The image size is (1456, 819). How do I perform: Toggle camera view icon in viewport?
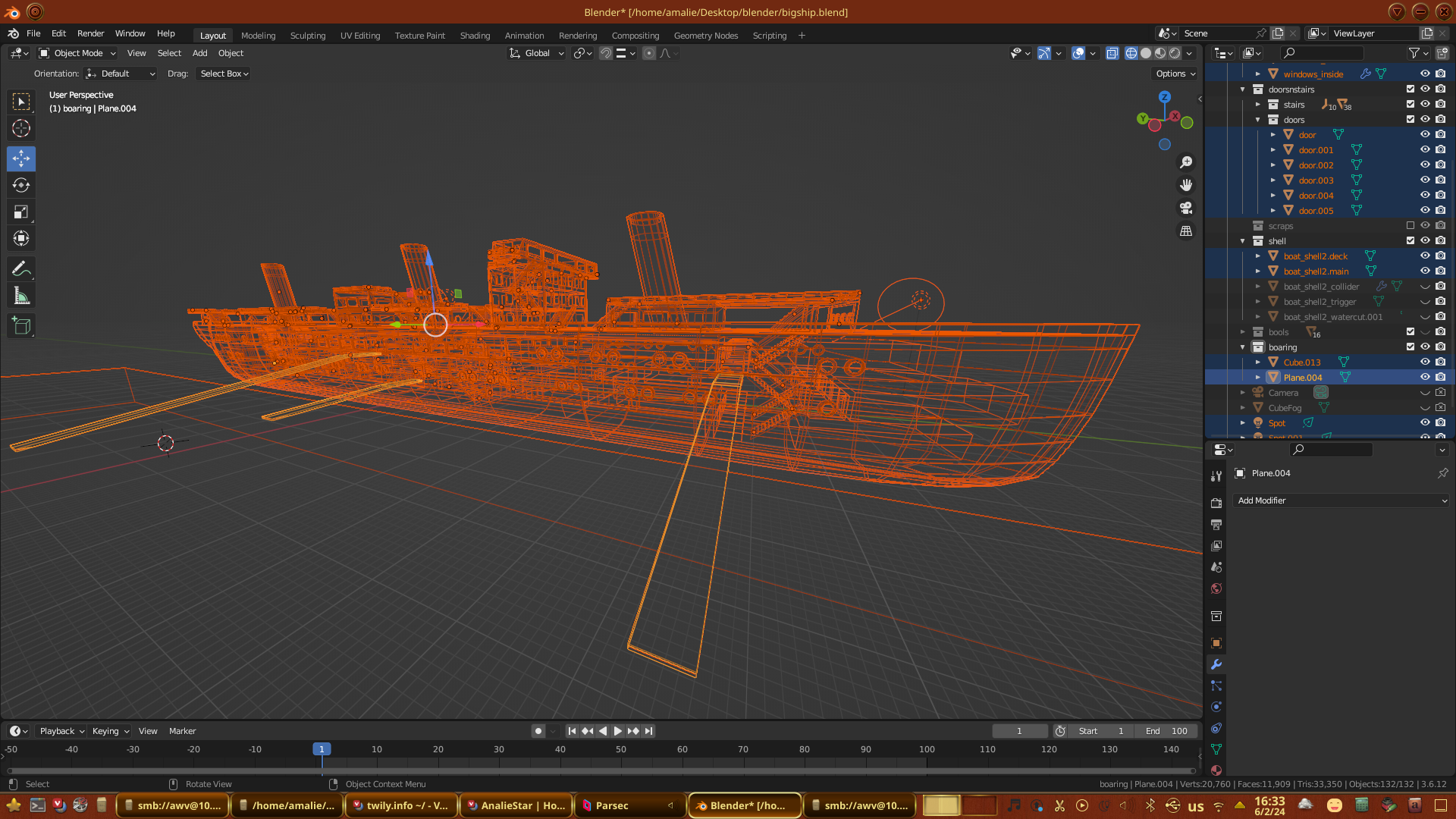tap(1186, 208)
